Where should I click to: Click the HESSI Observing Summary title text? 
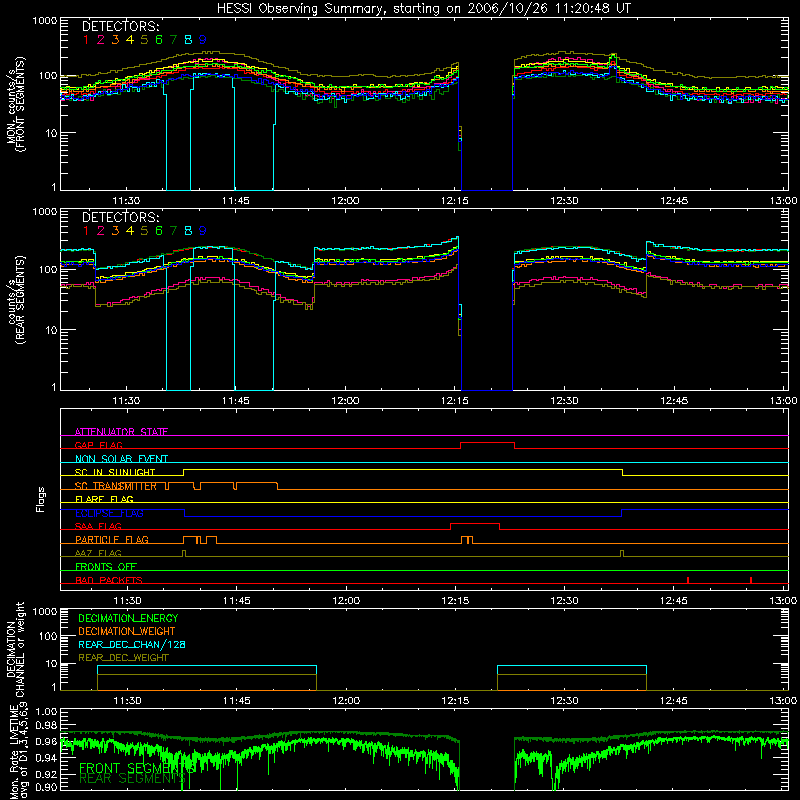click(x=423, y=9)
